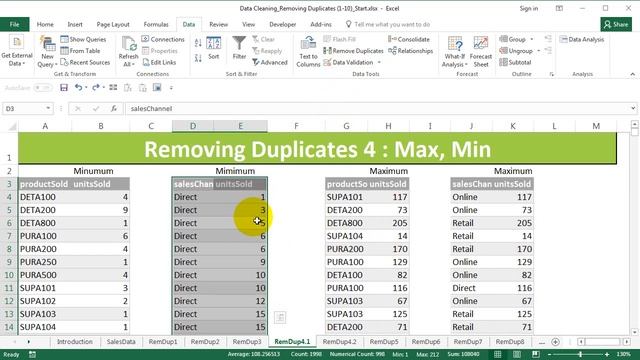
Task: Open Relationships
Action: (411, 51)
